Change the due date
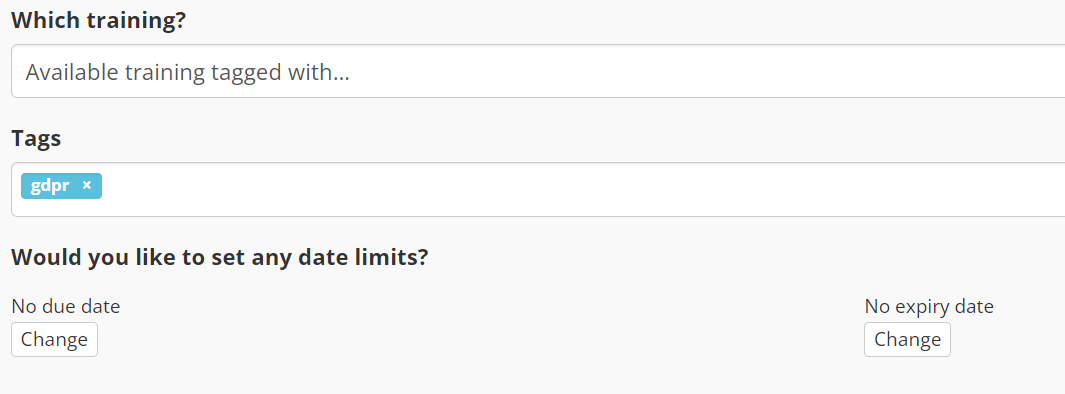 coord(54,340)
